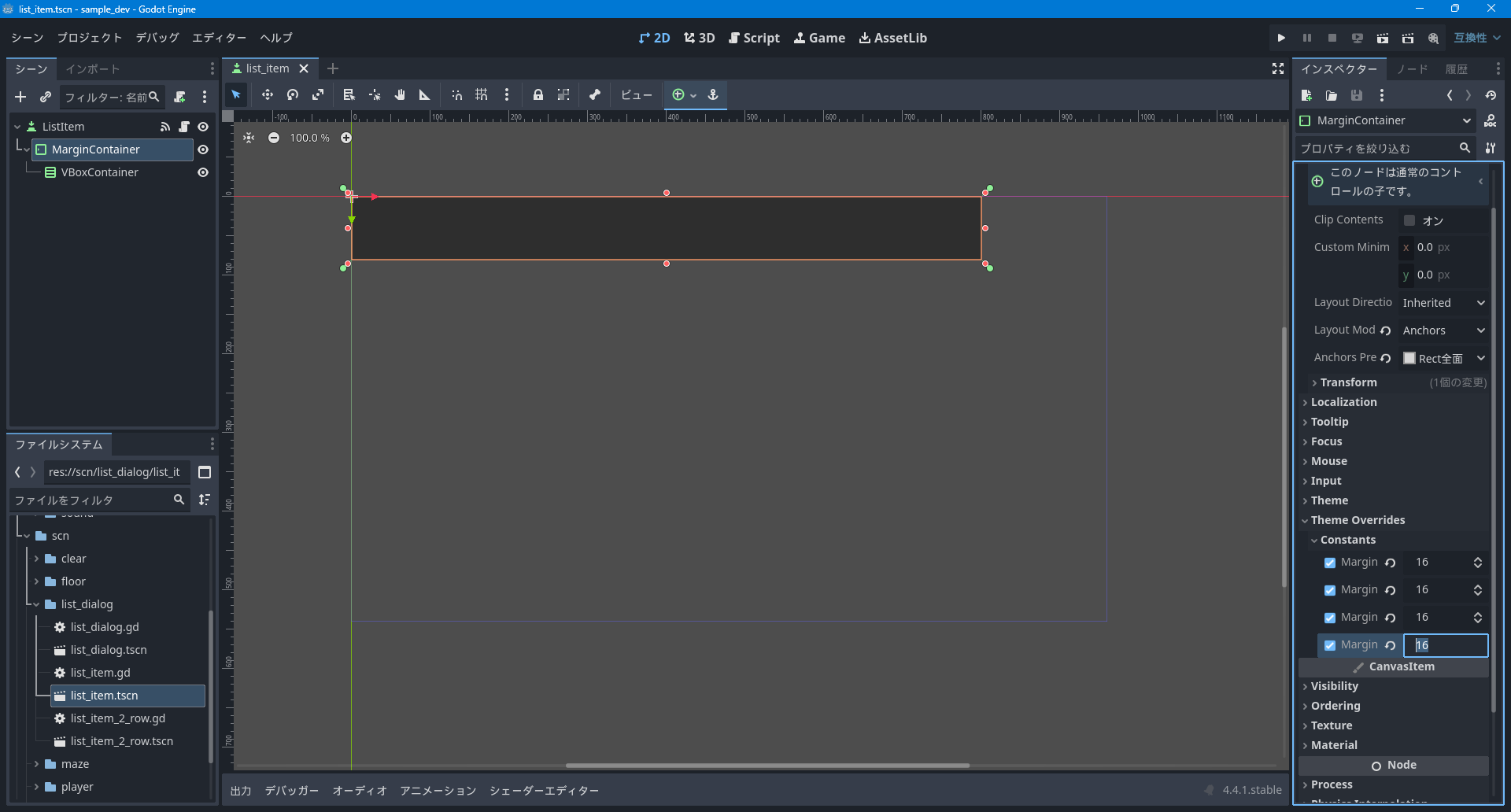
Task: Run the project with the play button
Action: (1281, 38)
